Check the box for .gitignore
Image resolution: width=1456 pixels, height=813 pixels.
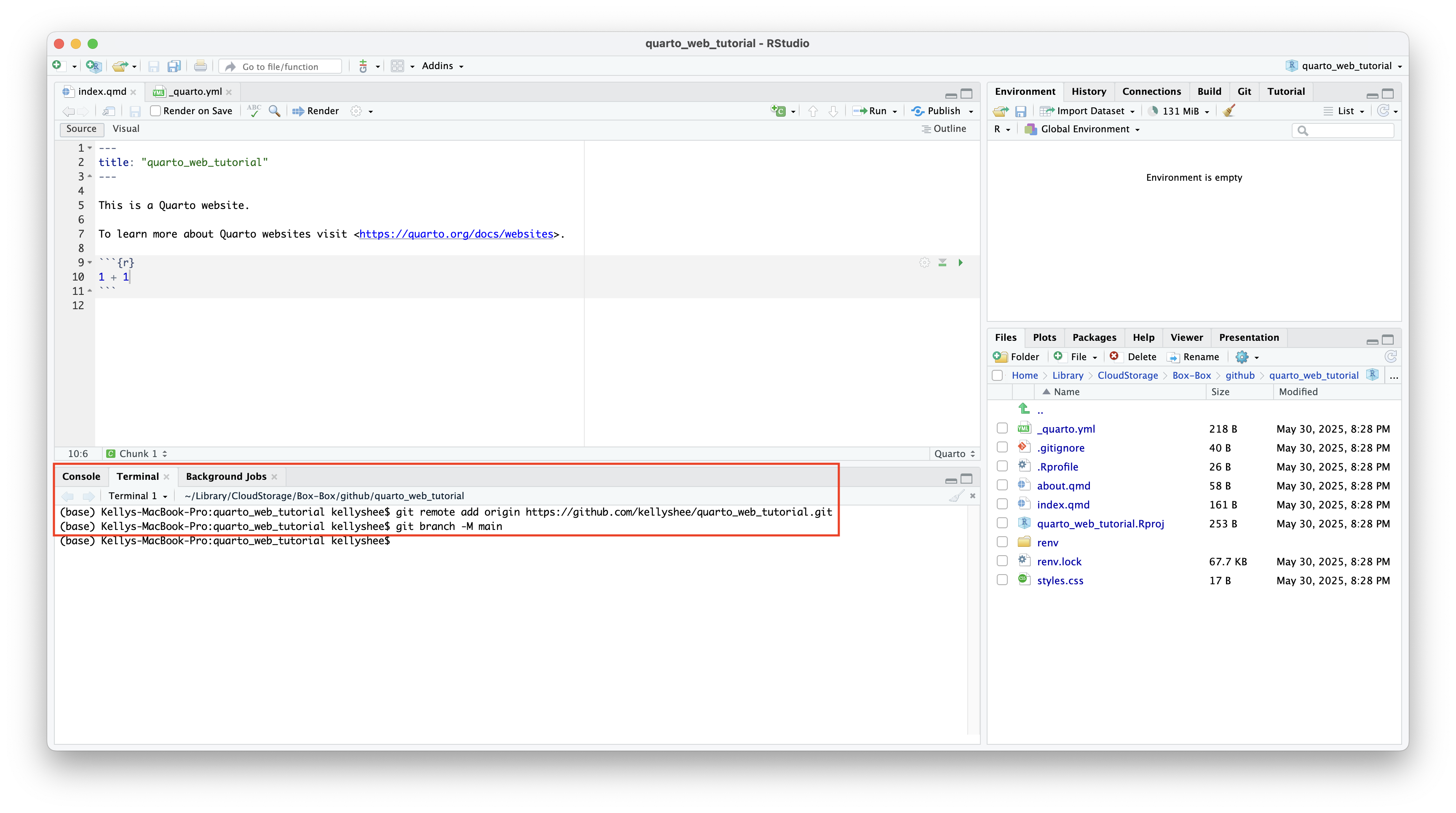point(1002,447)
